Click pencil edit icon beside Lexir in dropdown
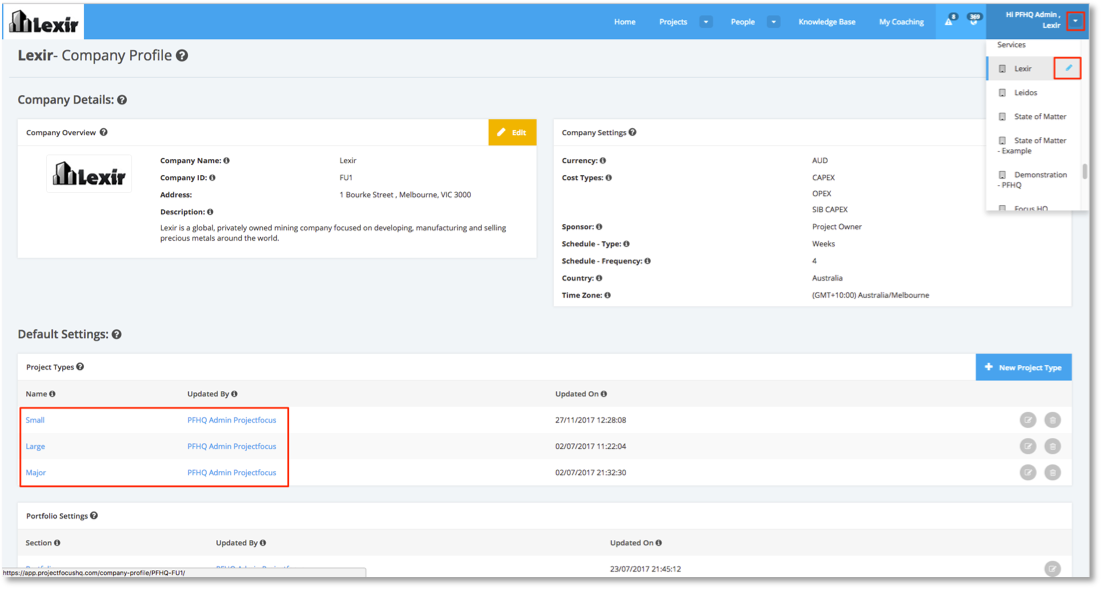 tap(1068, 68)
